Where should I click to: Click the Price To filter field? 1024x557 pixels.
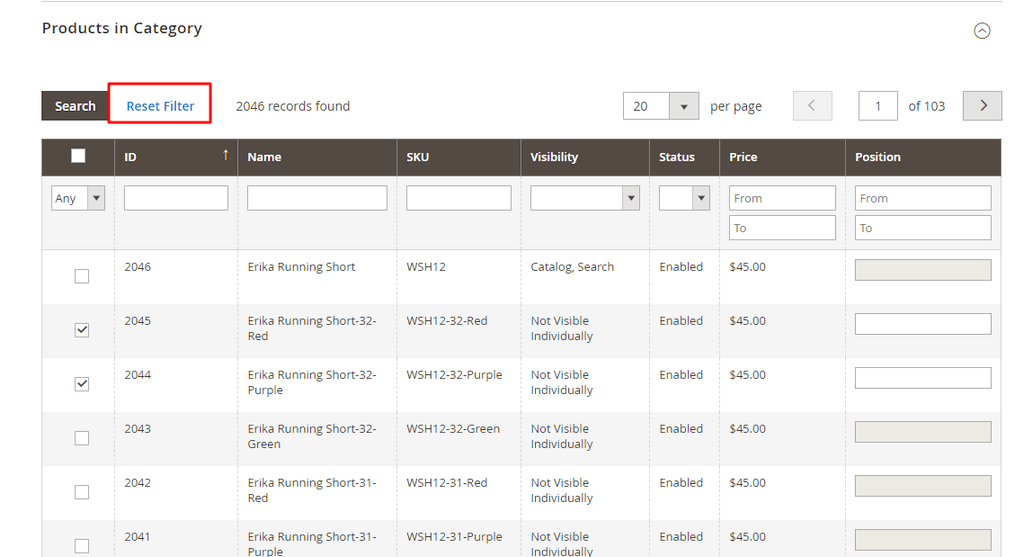(x=782, y=228)
